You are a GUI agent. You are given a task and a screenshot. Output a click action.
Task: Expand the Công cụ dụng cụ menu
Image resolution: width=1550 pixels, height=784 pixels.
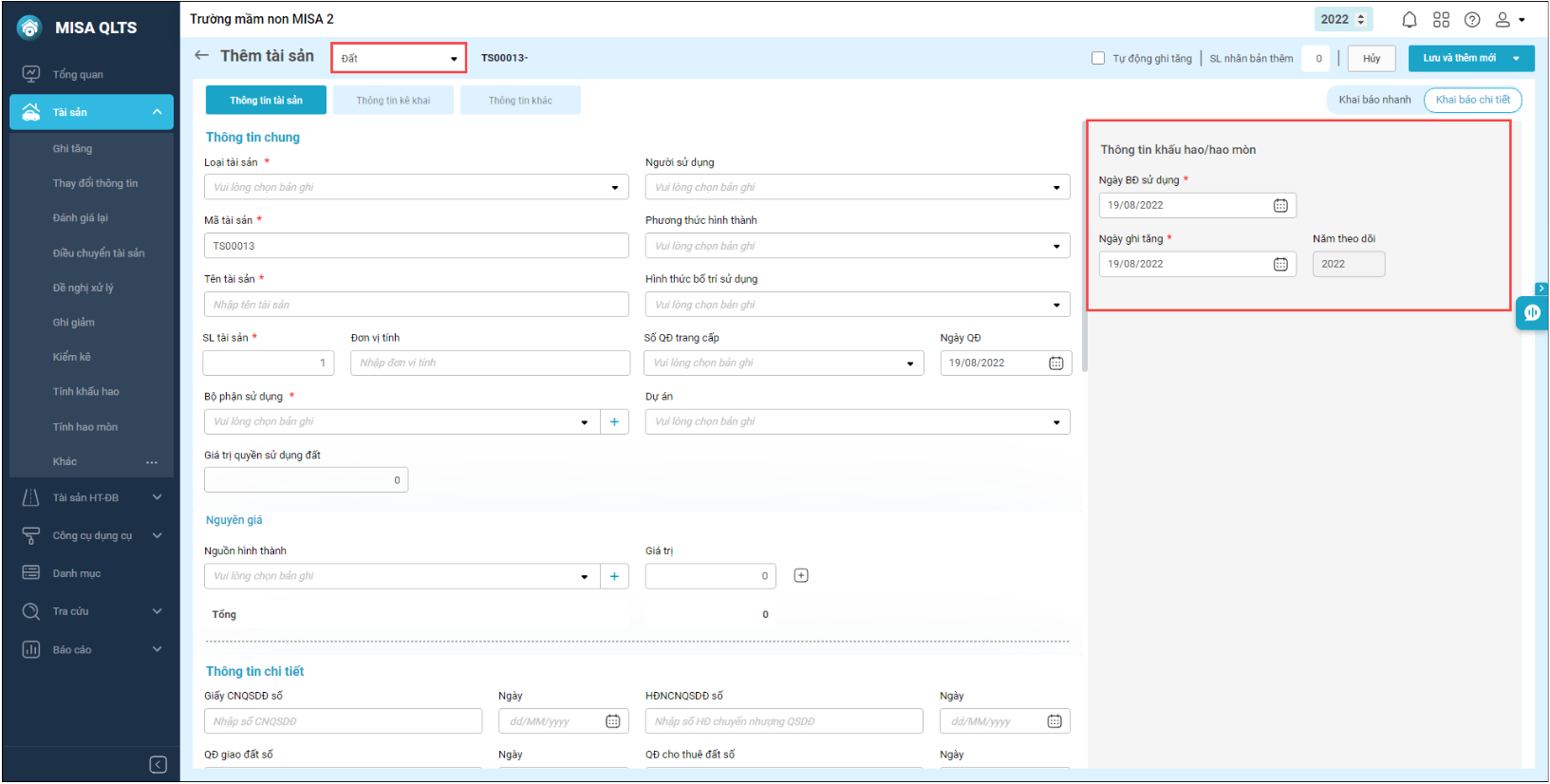pos(92,536)
